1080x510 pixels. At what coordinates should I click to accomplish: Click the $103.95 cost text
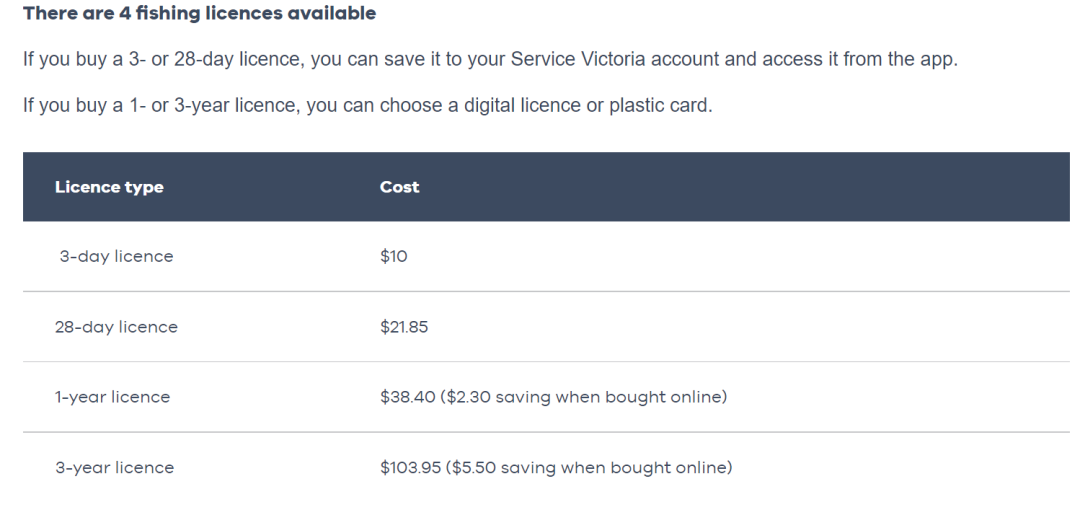(410, 468)
